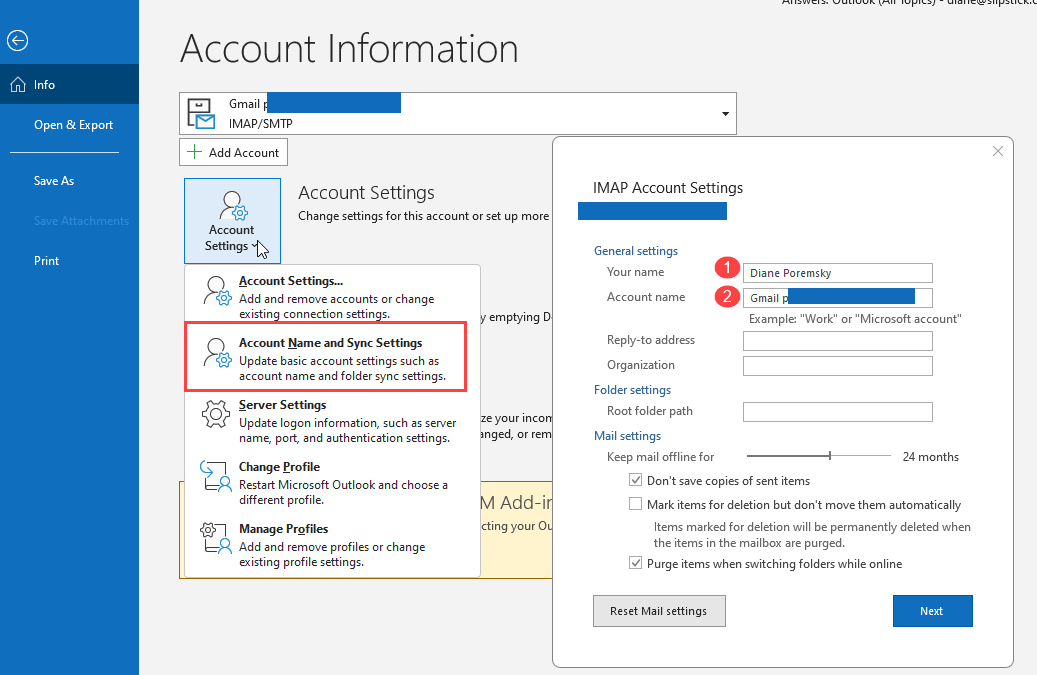Click the Account Settings person-gear icon button

point(232,221)
